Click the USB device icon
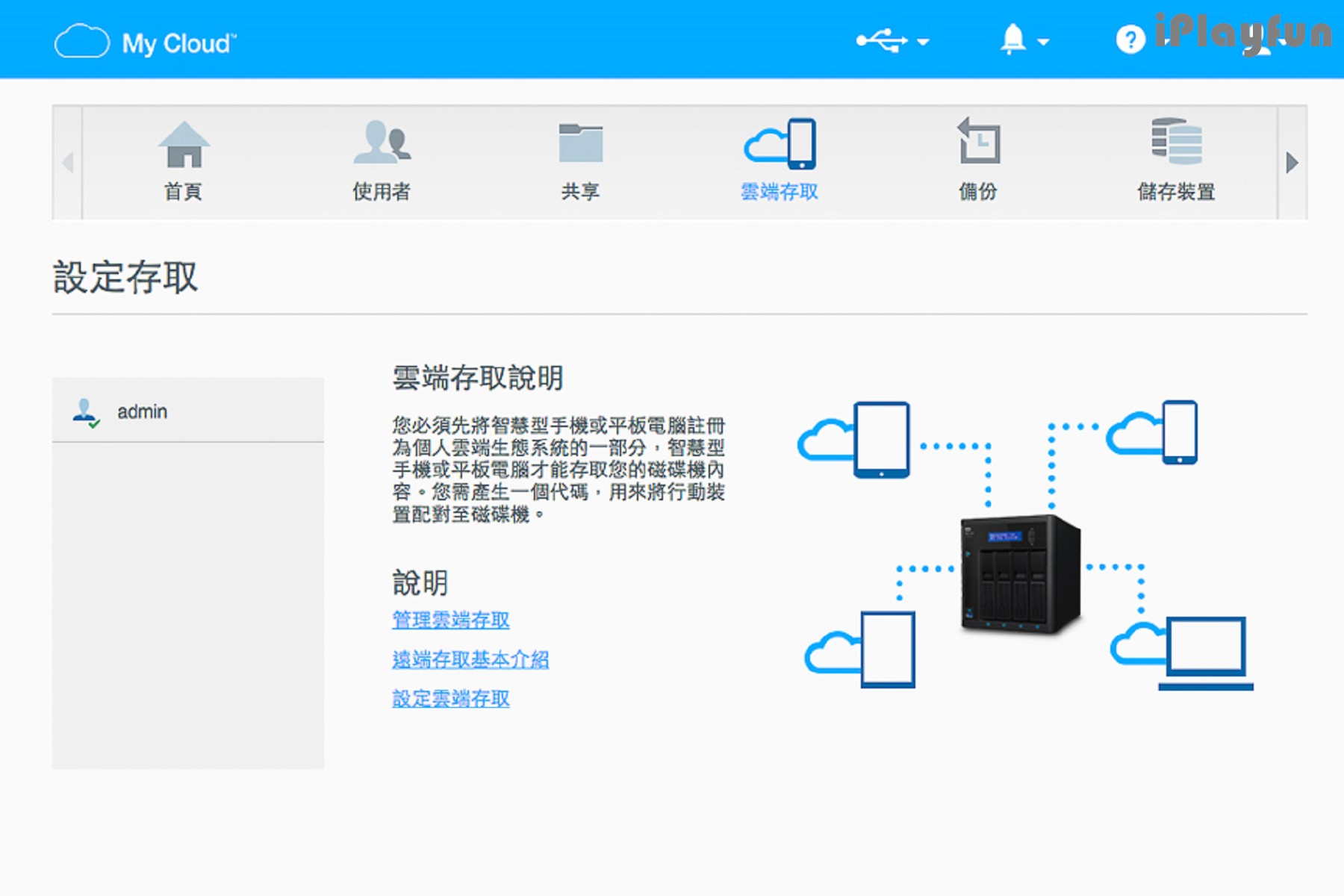The height and width of the screenshot is (896, 1344). click(881, 40)
